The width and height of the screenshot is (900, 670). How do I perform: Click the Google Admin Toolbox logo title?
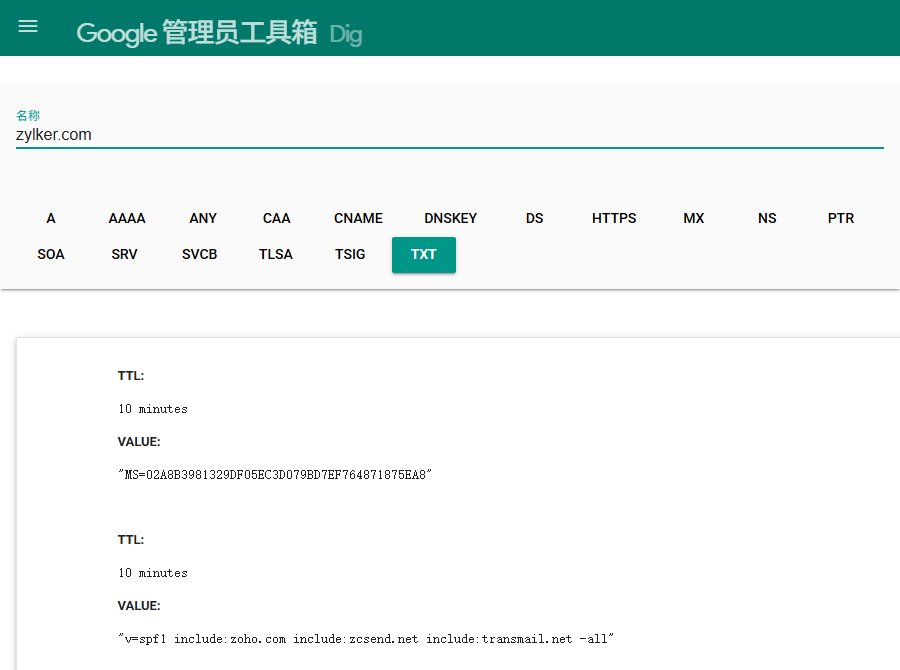pyautogui.click(x=196, y=33)
